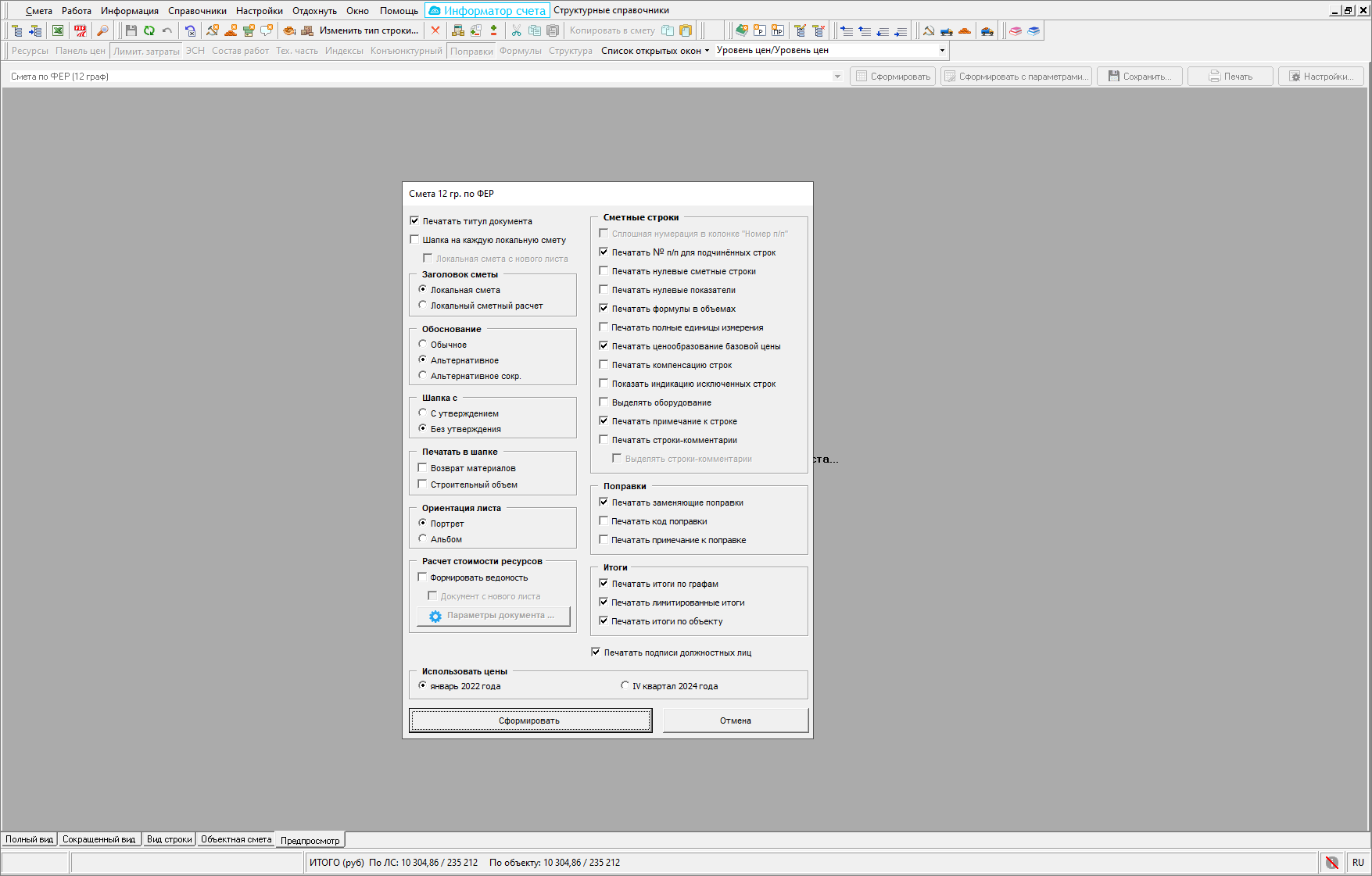Click the Excel export icon in toolbar
The width and height of the screenshot is (1372, 876).
tap(58, 30)
